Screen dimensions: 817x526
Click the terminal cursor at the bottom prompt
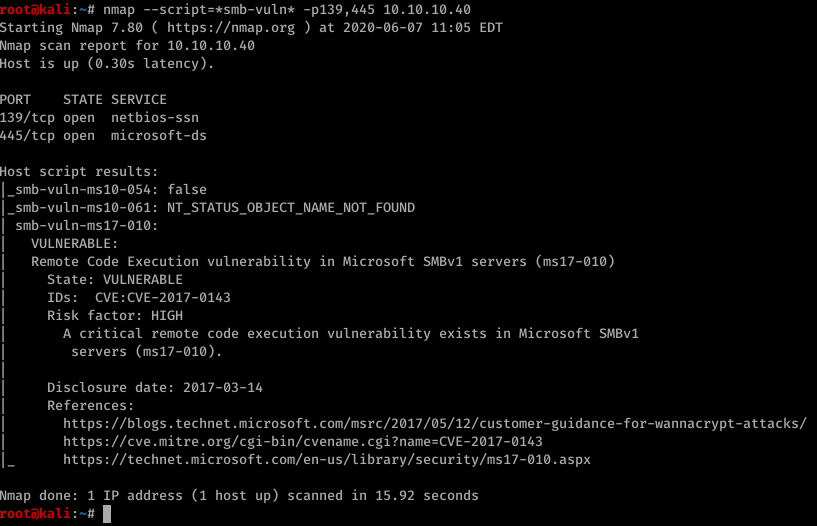(107, 514)
